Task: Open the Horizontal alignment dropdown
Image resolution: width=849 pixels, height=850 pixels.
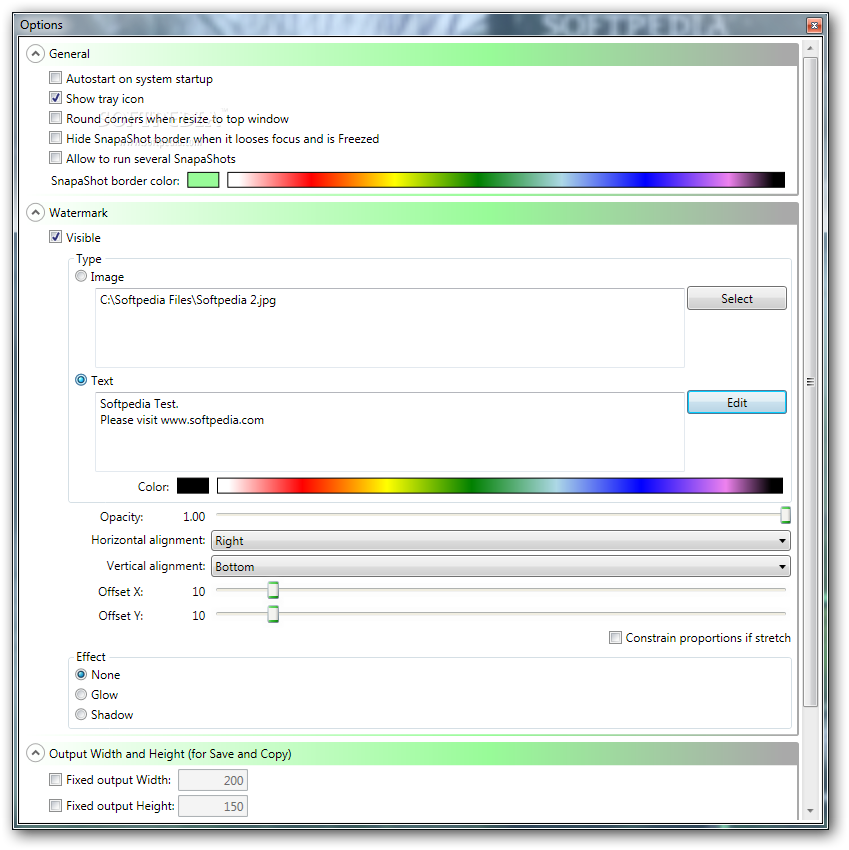Action: tap(500, 541)
